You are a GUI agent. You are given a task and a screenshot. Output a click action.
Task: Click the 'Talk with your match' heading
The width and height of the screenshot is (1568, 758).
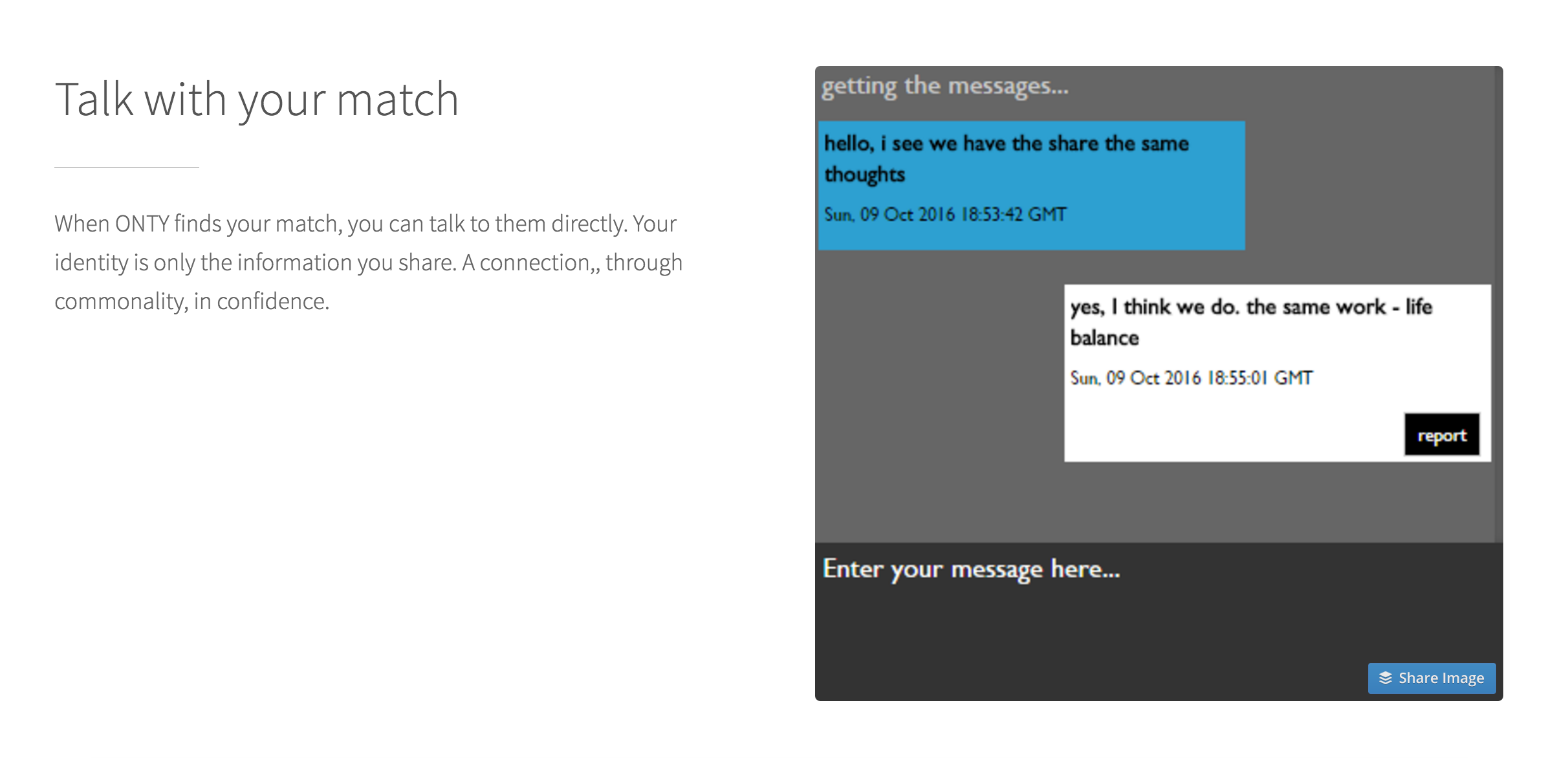pyautogui.click(x=257, y=100)
